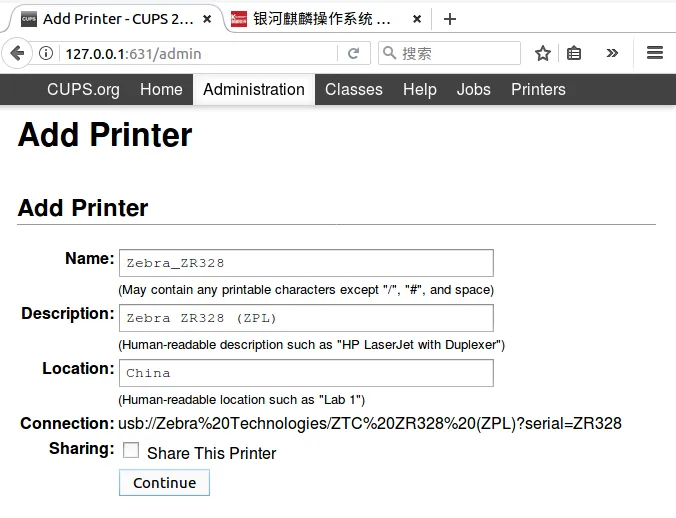This screenshot has width=676, height=518.
Task: Expand toolbar overflow chevron
Action: pos(612,53)
